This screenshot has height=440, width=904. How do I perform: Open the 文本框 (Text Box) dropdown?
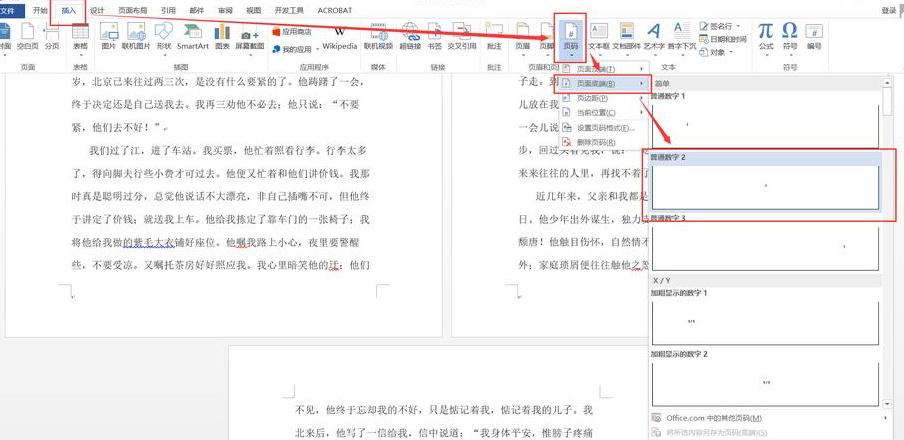point(599,39)
